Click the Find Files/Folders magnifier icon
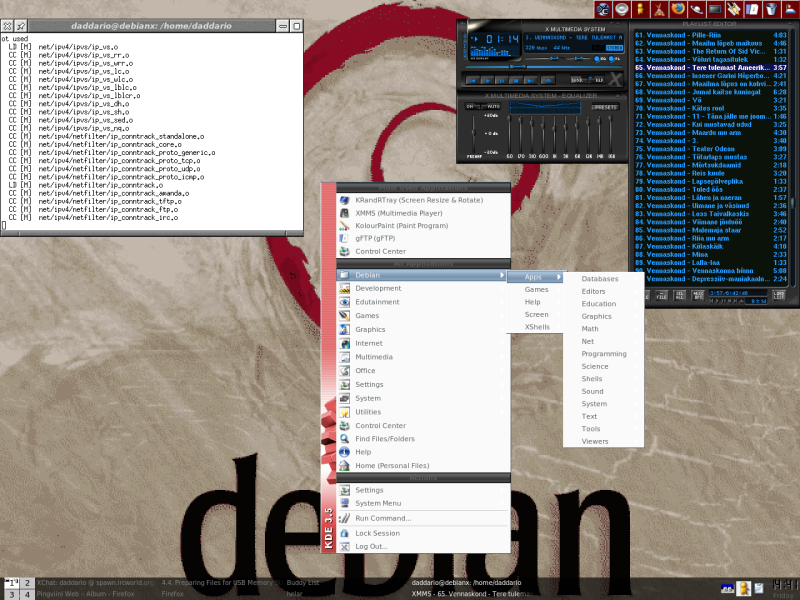 click(344, 439)
